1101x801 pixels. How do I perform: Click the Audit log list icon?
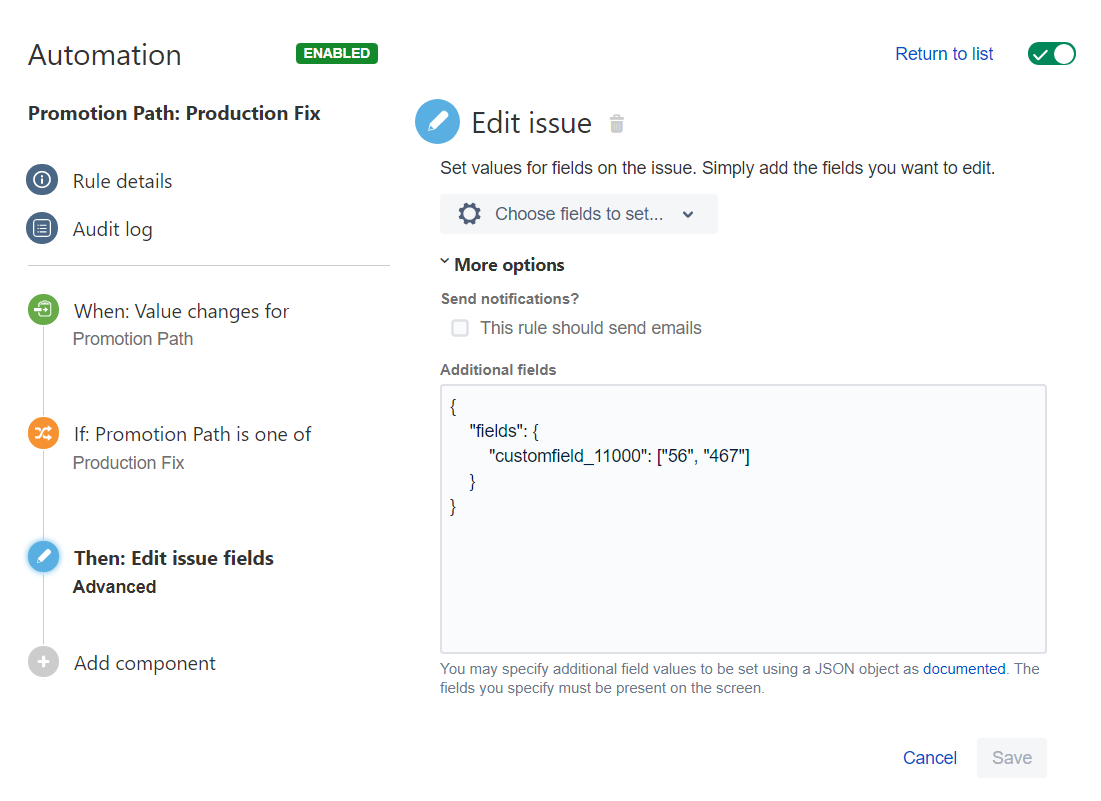point(42,229)
